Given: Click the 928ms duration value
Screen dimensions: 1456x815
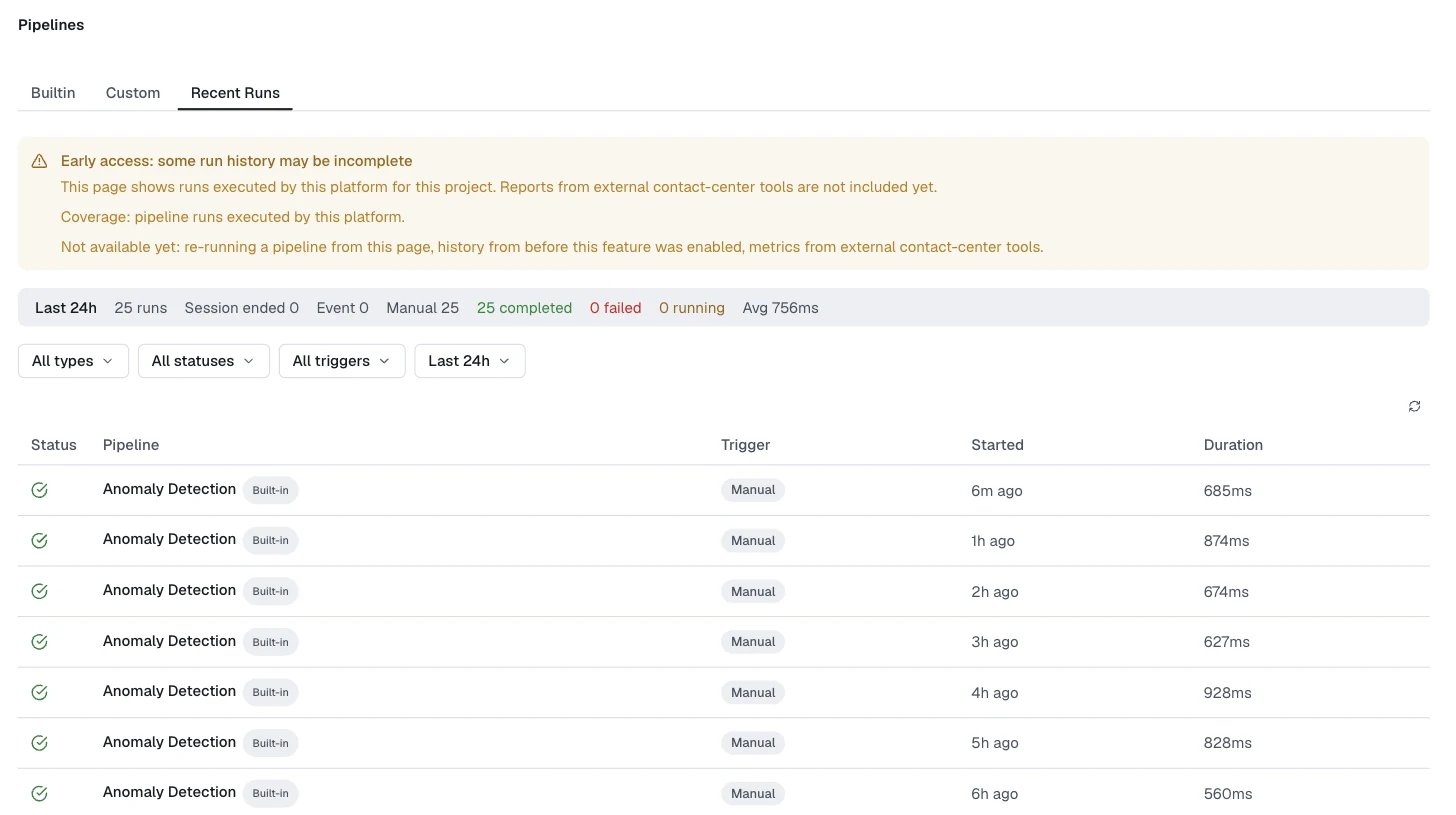Looking at the screenshot, I should [1228, 693].
